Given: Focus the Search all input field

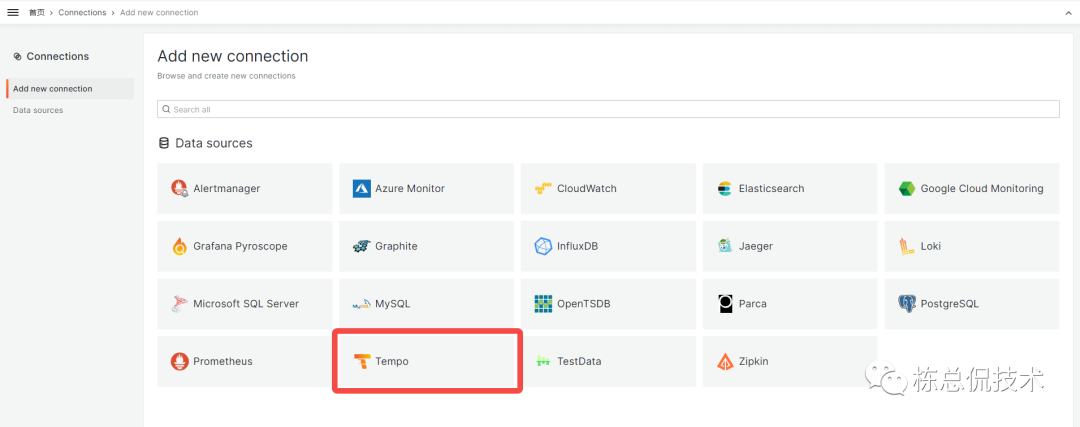Looking at the screenshot, I should click(x=608, y=109).
